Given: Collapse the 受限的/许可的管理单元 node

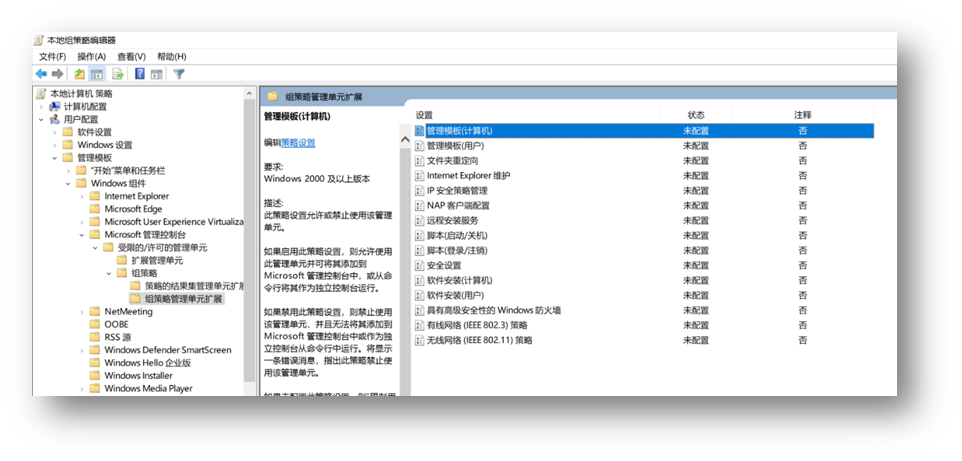Looking at the screenshot, I should point(95,247).
